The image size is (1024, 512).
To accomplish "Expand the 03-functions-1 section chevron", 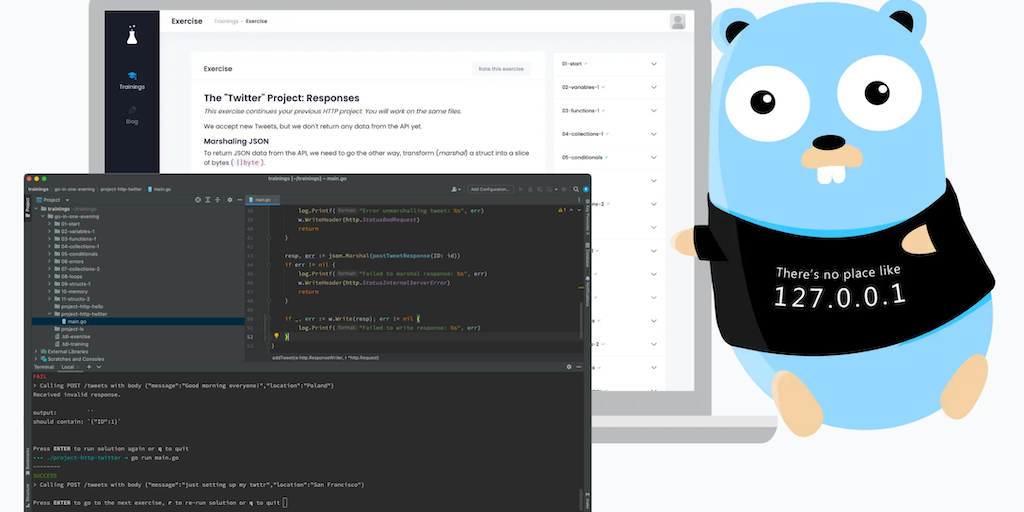I will click(654, 110).
